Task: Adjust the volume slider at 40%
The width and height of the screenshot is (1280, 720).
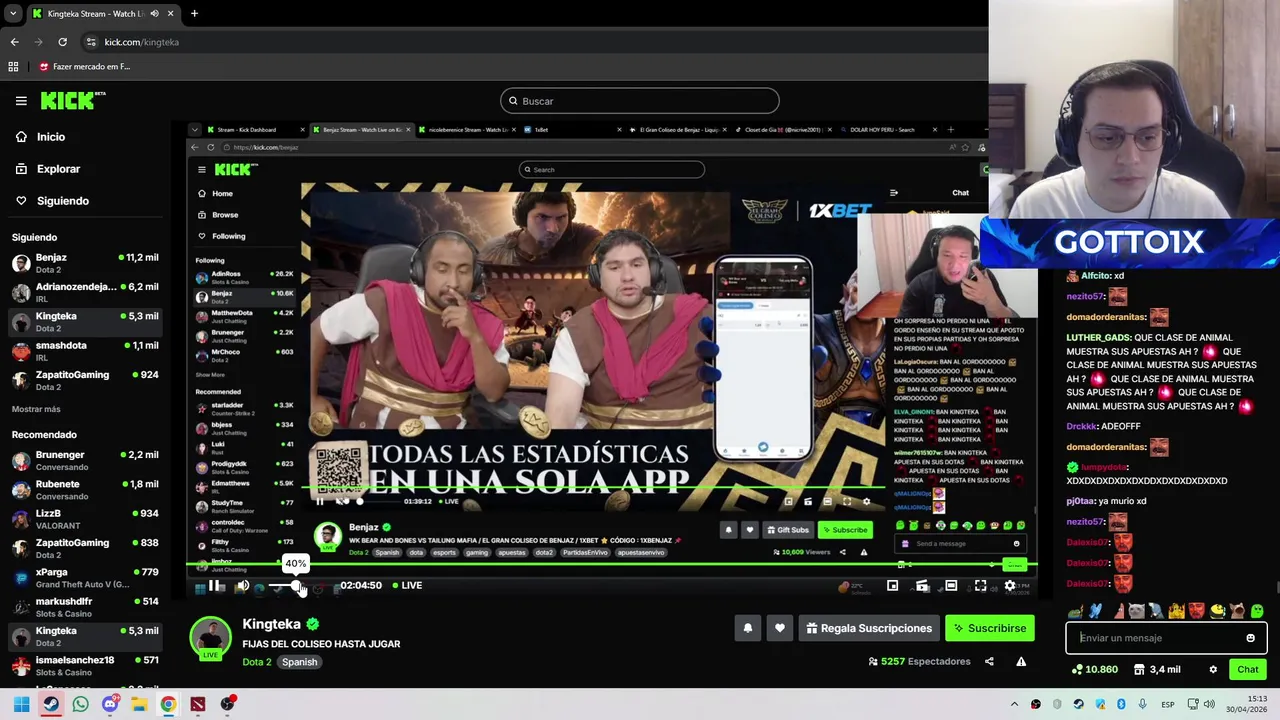Action: [297, 586]
